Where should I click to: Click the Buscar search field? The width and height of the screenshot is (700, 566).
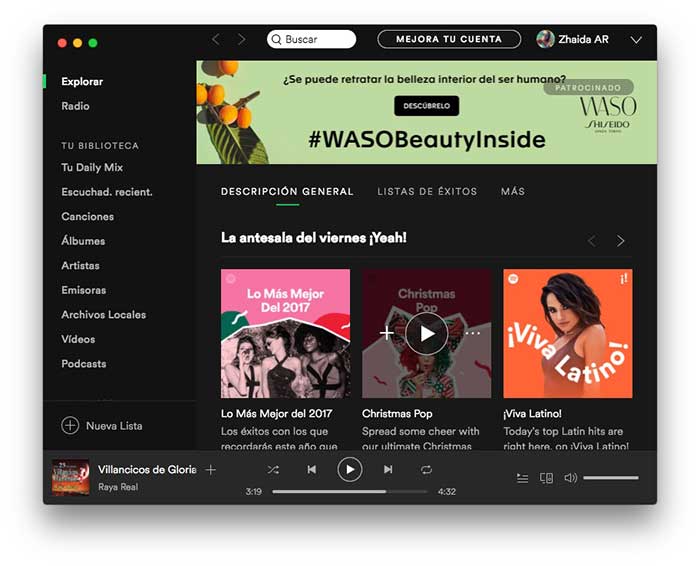(312, 39)
